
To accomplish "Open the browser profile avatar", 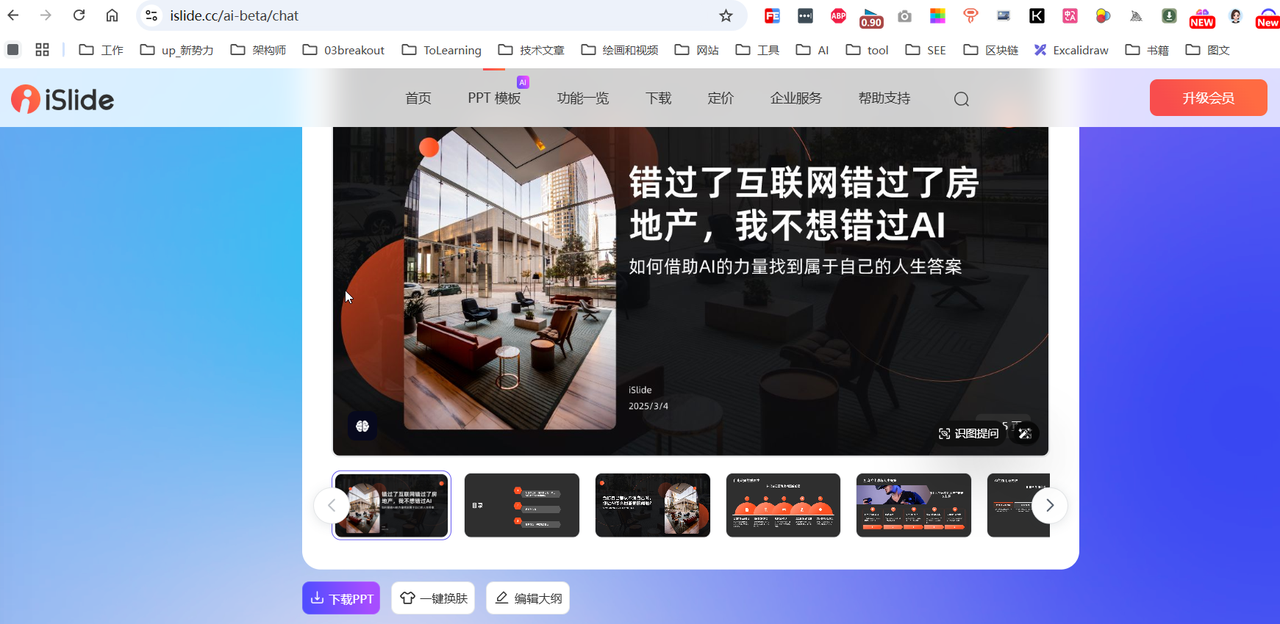I will pyautogui.click(x=1236, y=16).
